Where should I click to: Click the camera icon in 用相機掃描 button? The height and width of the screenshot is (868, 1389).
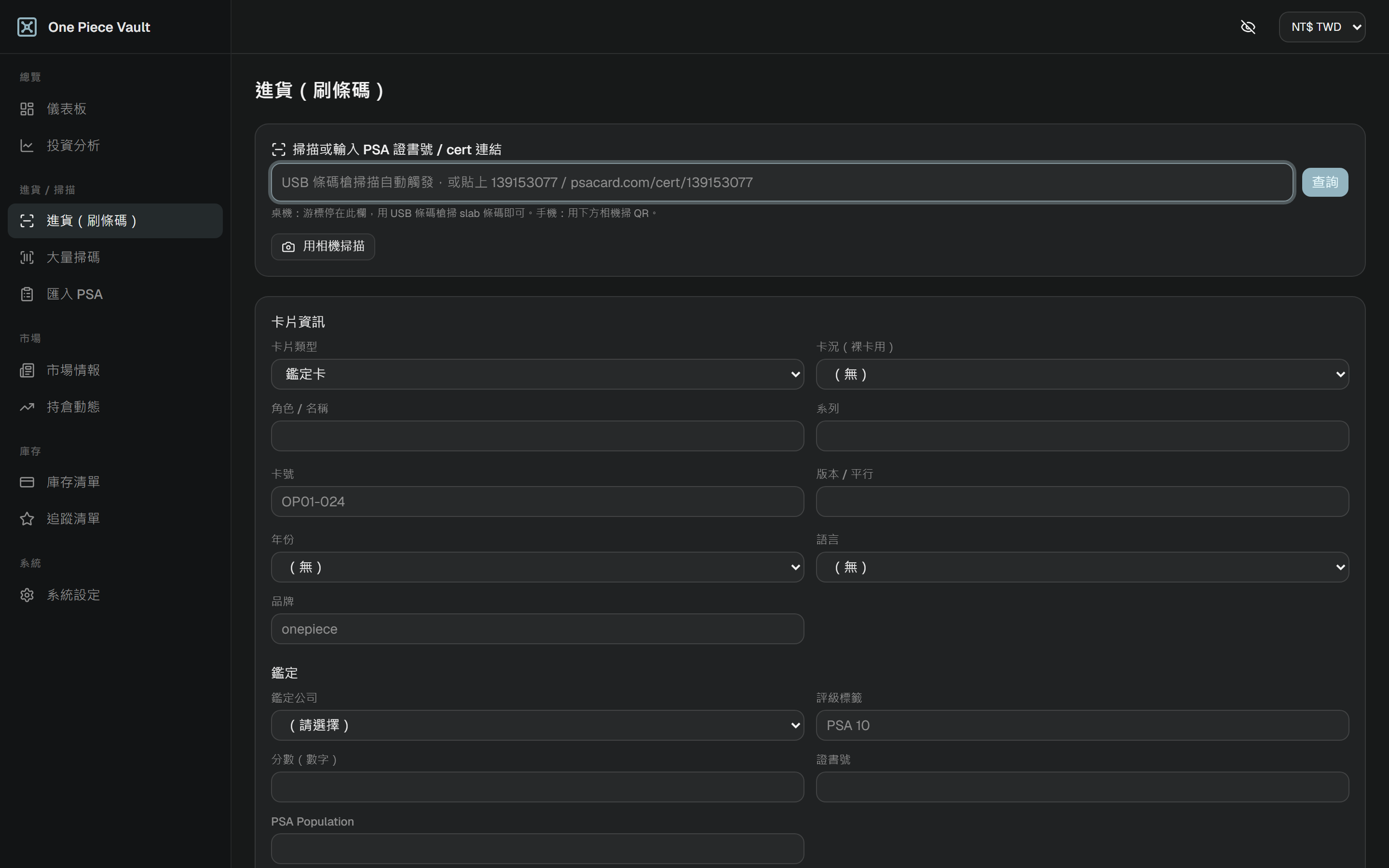[x=288, y=247]
